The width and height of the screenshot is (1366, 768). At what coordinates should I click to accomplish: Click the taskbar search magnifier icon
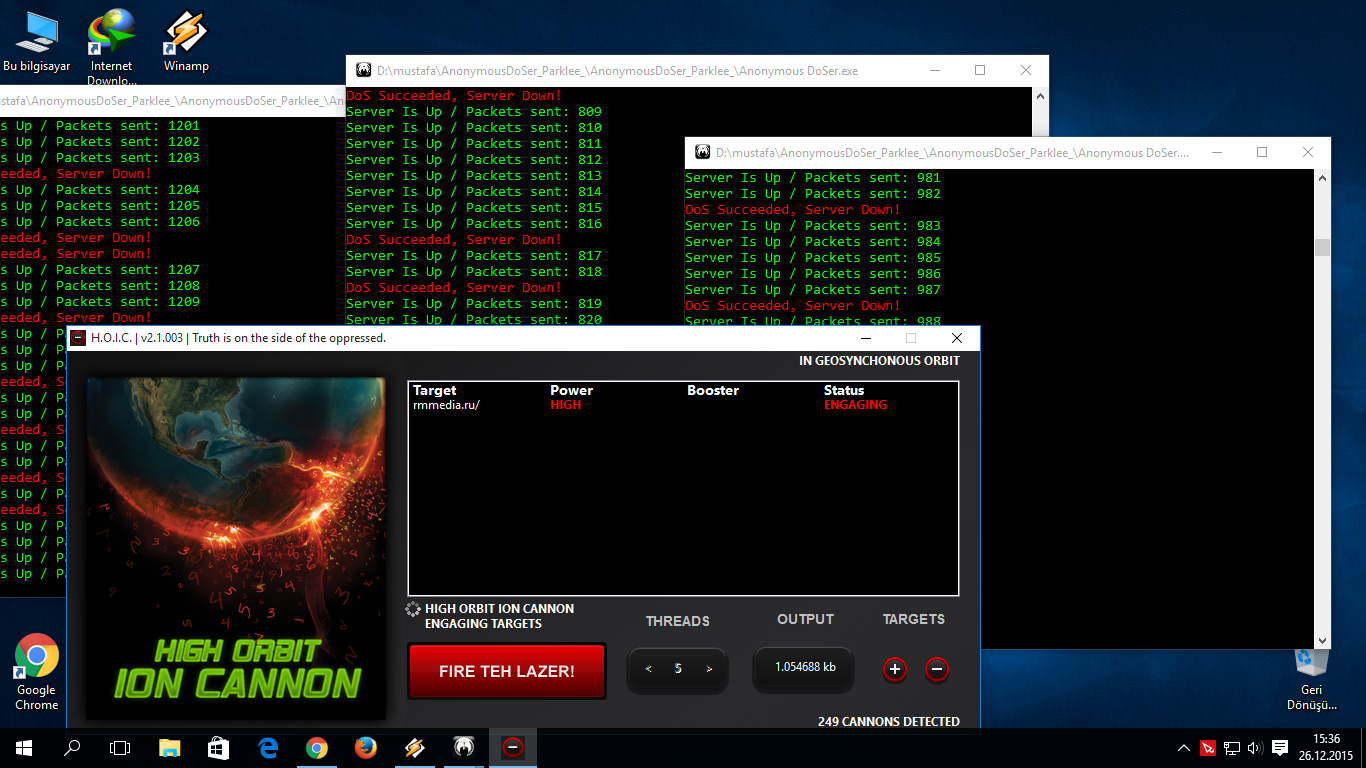pos(72,747)
